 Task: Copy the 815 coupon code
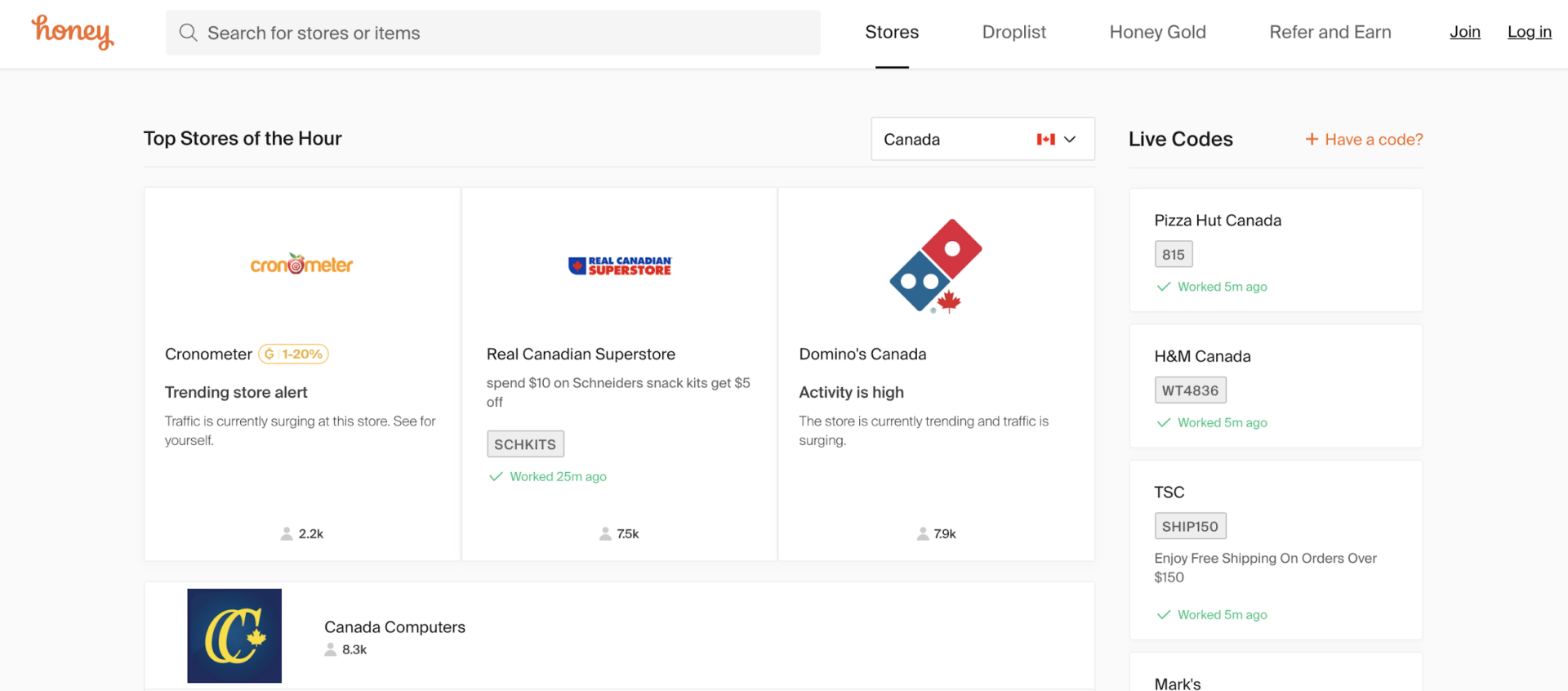pos(1174,254)
